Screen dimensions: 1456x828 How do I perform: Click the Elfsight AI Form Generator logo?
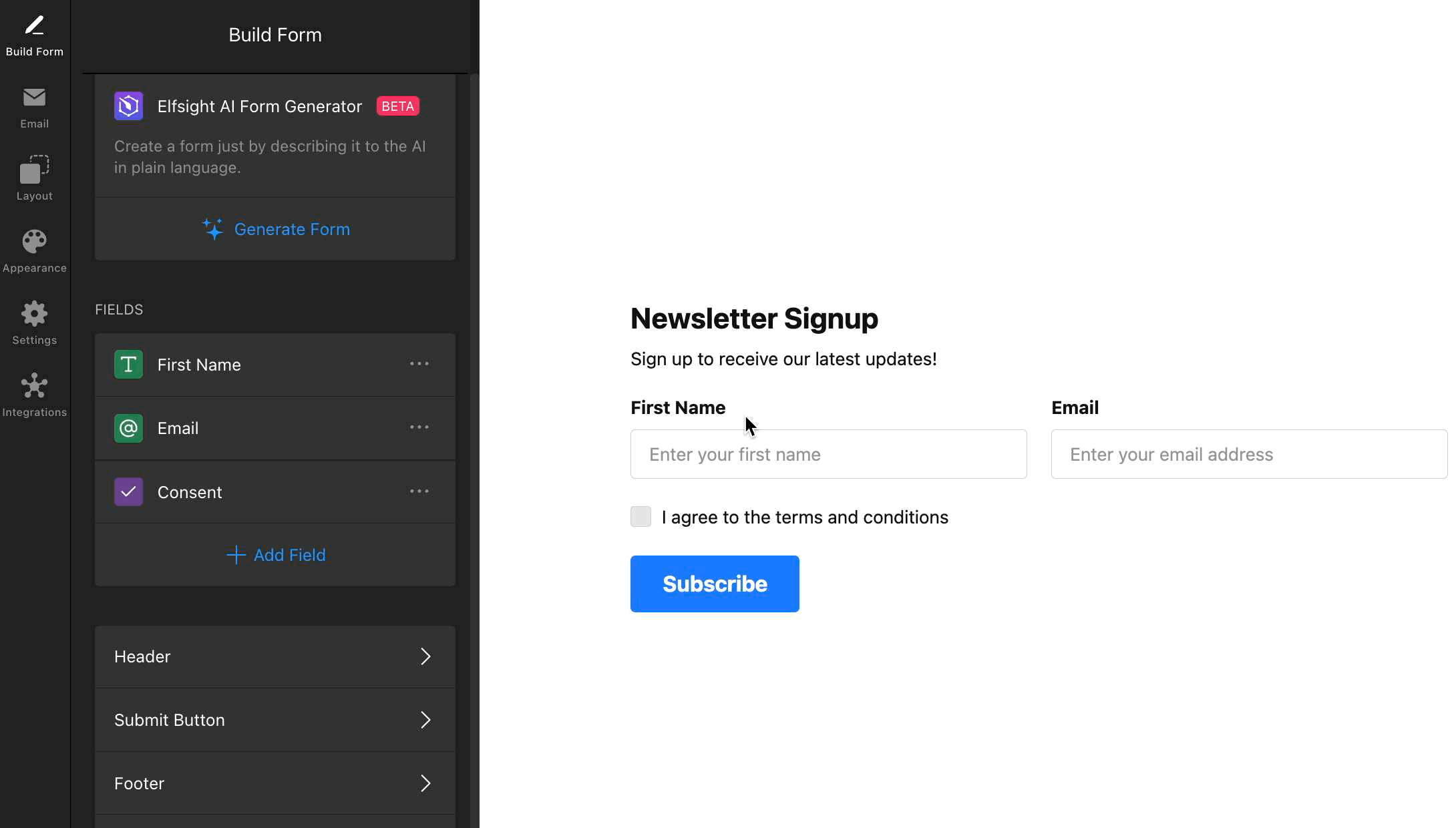pyautogui.click(x=128, y=106)
